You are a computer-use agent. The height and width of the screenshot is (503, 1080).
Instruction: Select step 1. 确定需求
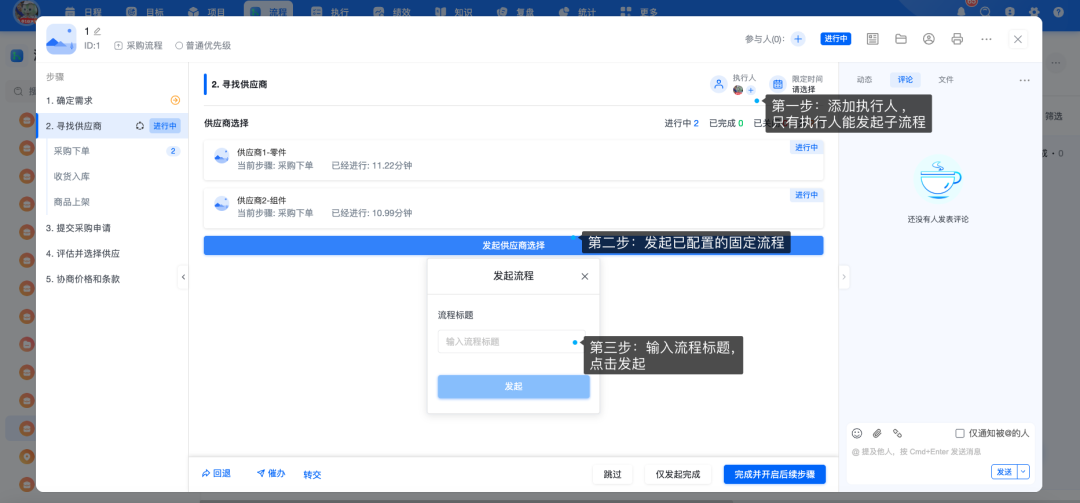click(x=112, y=101)
